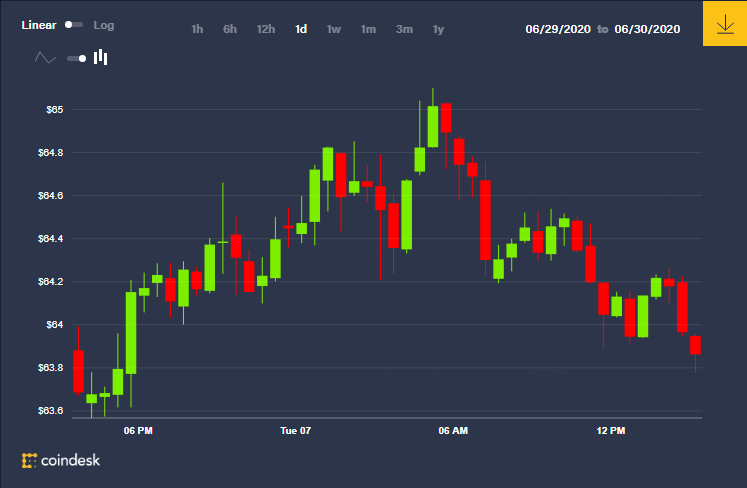The width and height of the screenshot is (747, 488).
Task: Switch to the 1m time range
Action: tap(368, 29)
